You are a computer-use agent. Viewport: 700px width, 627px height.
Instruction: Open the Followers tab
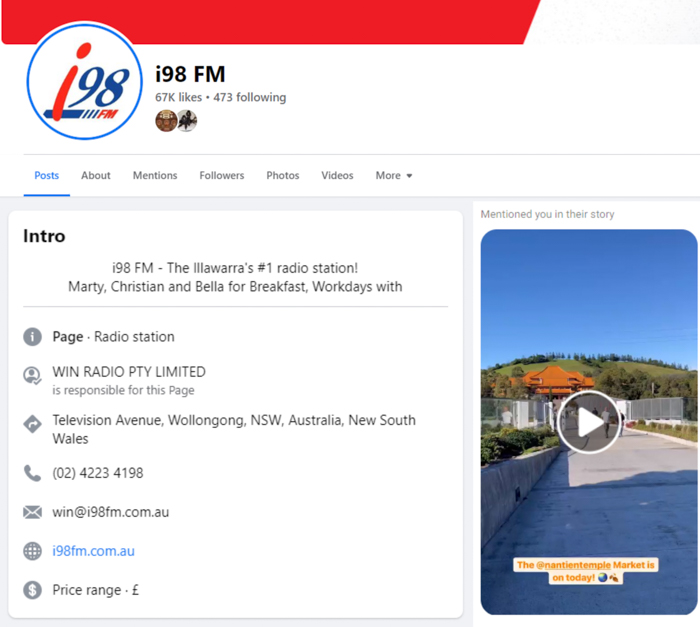pyautogui.click(x=222, y=176)
